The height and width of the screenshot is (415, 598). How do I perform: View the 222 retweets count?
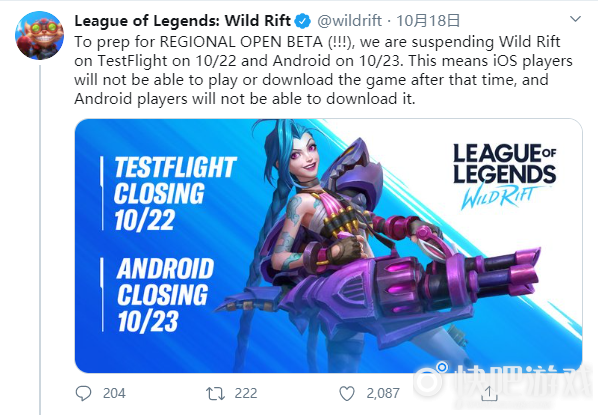coord(246,393)
